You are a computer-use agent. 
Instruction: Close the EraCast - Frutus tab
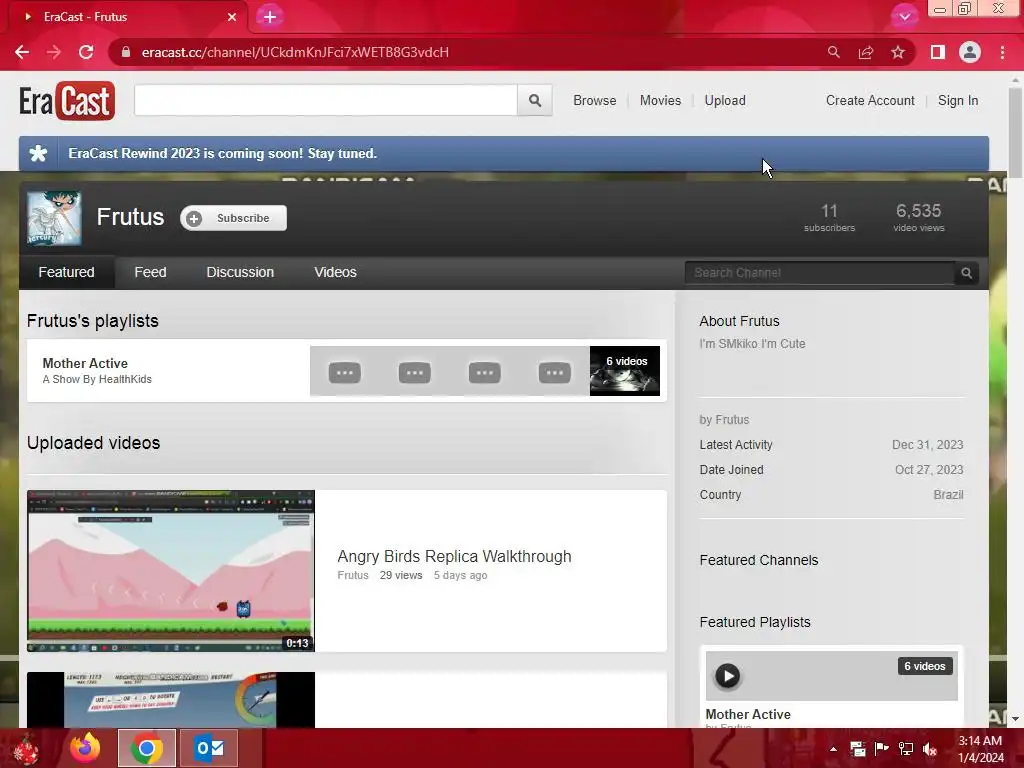[232, 17]
